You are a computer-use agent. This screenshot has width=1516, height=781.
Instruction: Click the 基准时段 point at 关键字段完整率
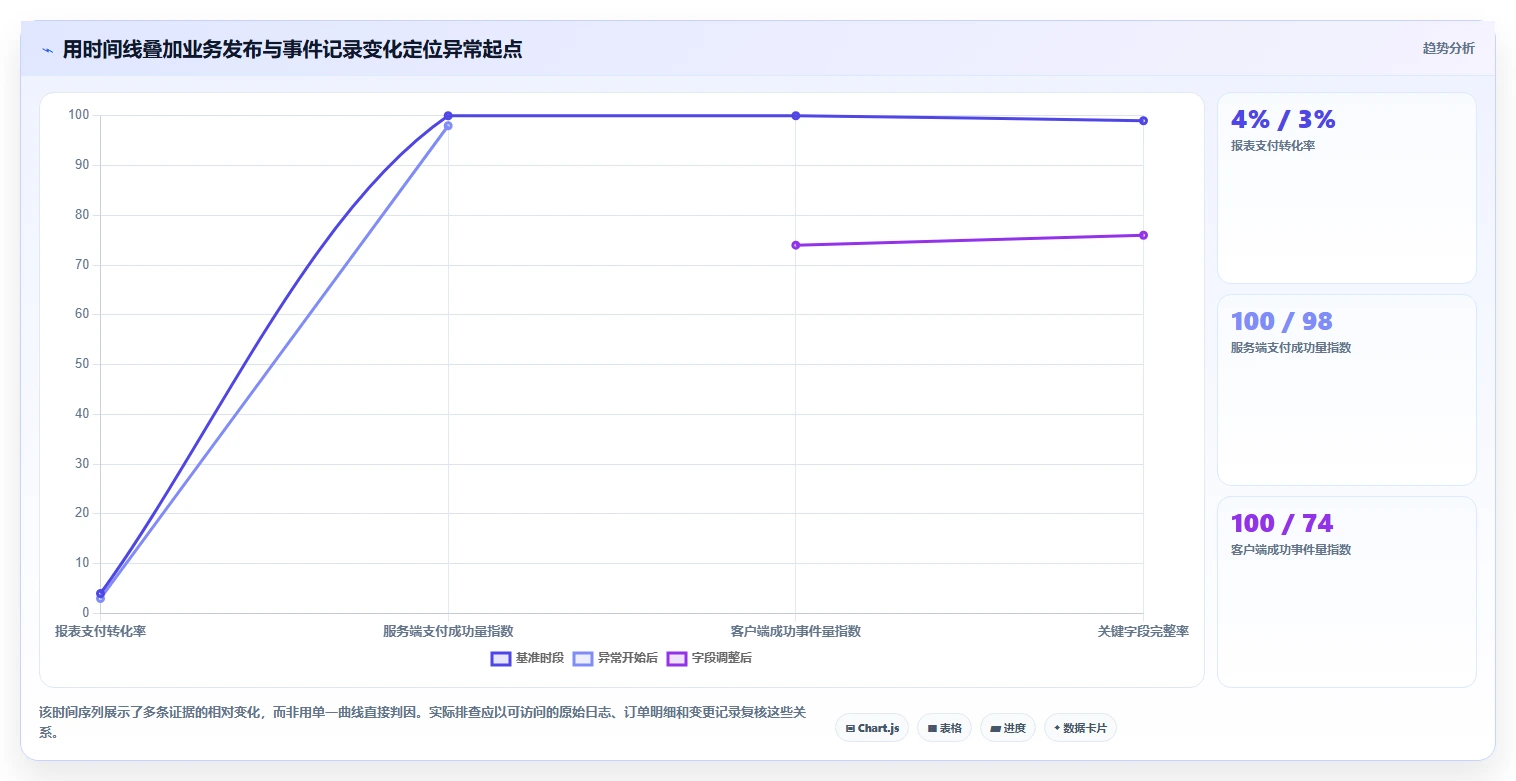[1143, 121]
